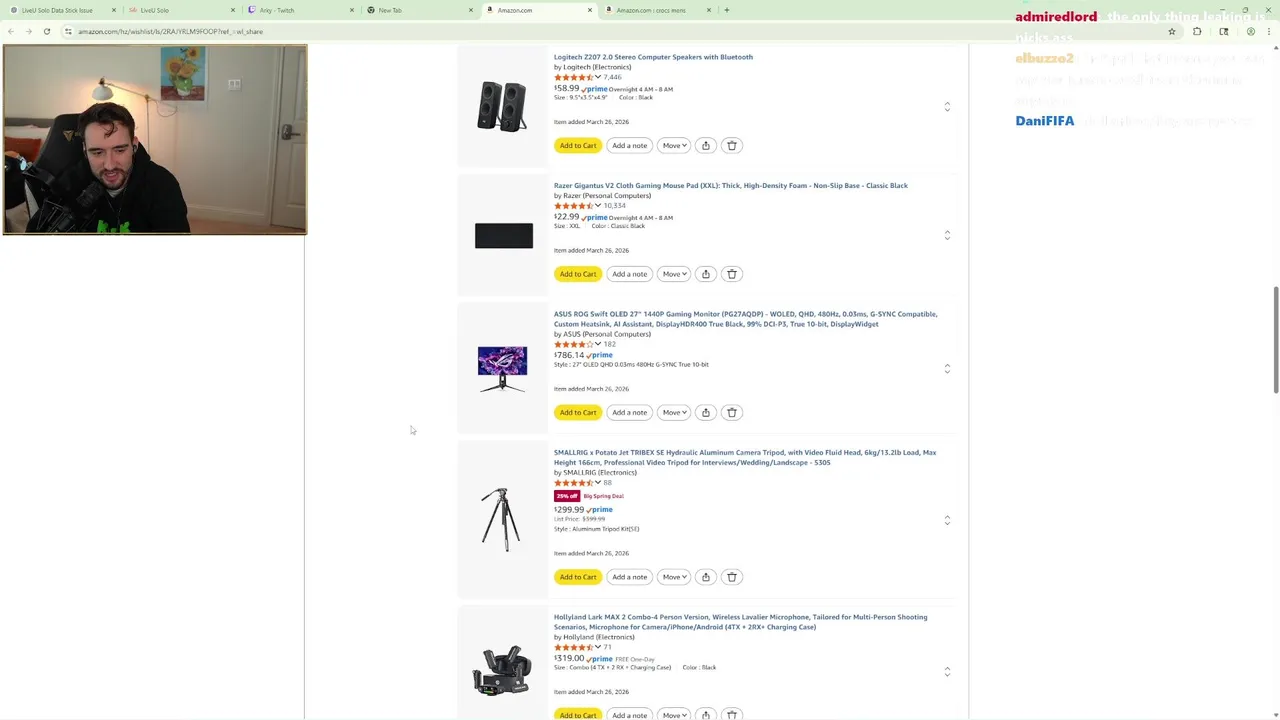The height and width of the screenshot is (720, 1280).
Task: Switch to Amazon.com crocs mens tab
Action: tap(658, 10)
